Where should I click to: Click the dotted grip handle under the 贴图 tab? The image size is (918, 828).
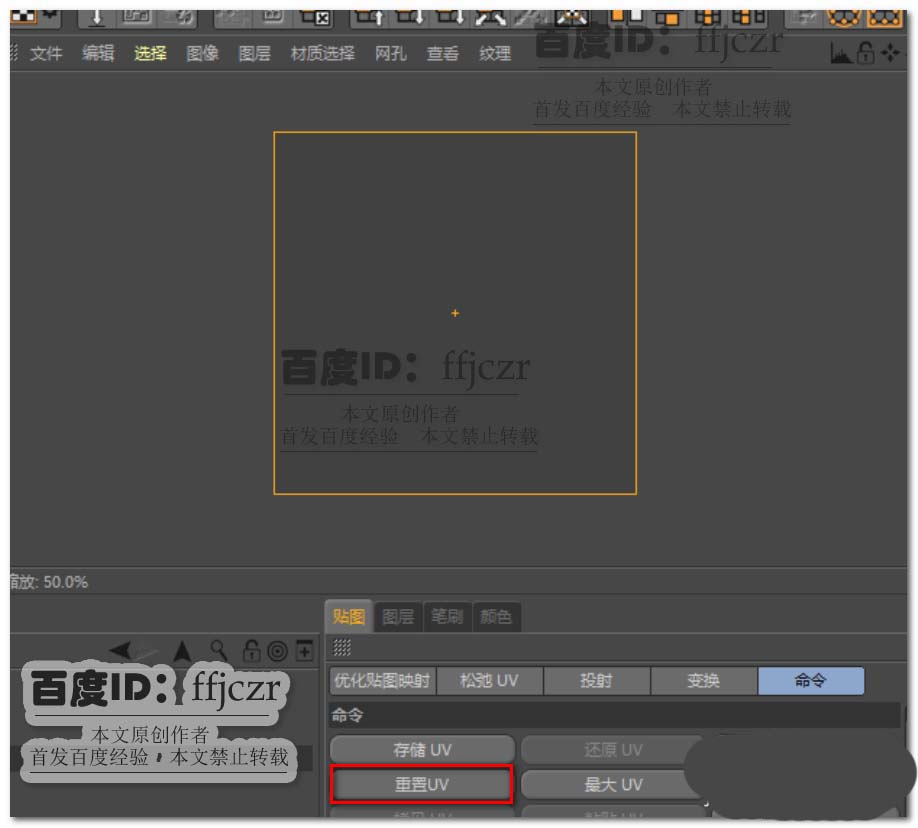(342, 648)
